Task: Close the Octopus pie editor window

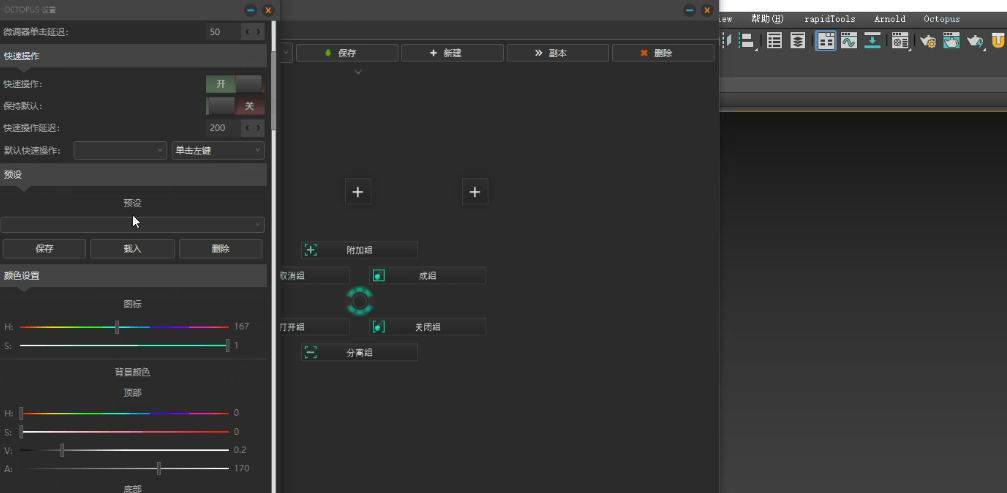Action: click(x=706, y=10)
